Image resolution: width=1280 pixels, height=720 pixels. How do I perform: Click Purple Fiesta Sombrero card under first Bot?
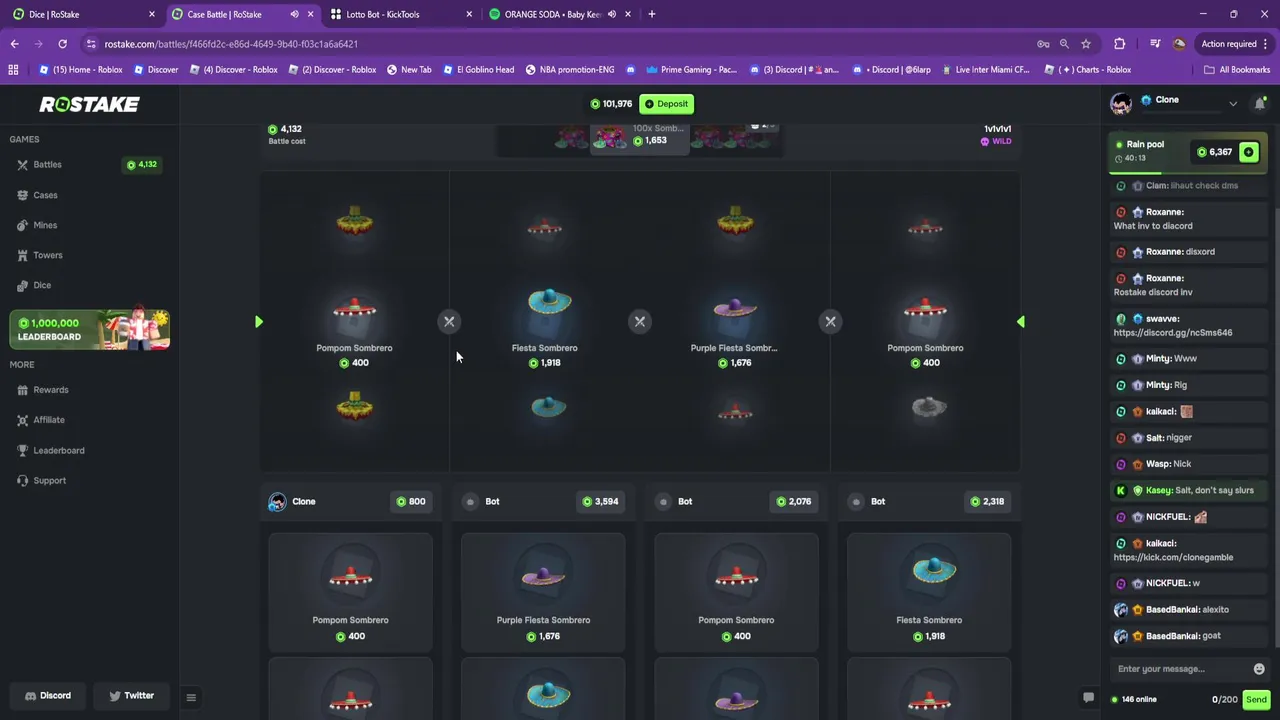543,590
